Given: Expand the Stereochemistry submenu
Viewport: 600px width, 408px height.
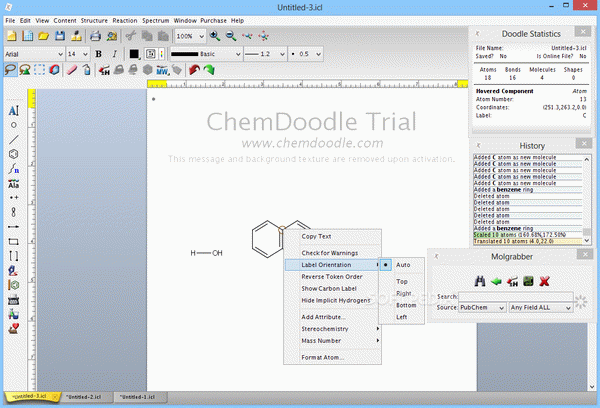Looking at the screenshot, I should (x=333, y=329).
